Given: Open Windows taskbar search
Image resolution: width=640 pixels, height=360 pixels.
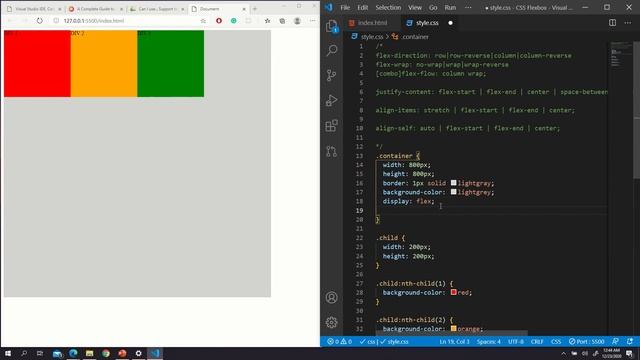Looking at the screenshot, I should [x=24, y=353].
